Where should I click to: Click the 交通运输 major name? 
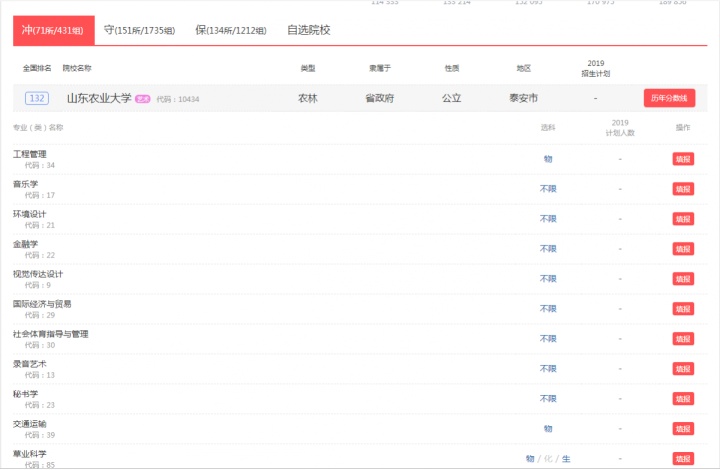[x=30, y=424]
